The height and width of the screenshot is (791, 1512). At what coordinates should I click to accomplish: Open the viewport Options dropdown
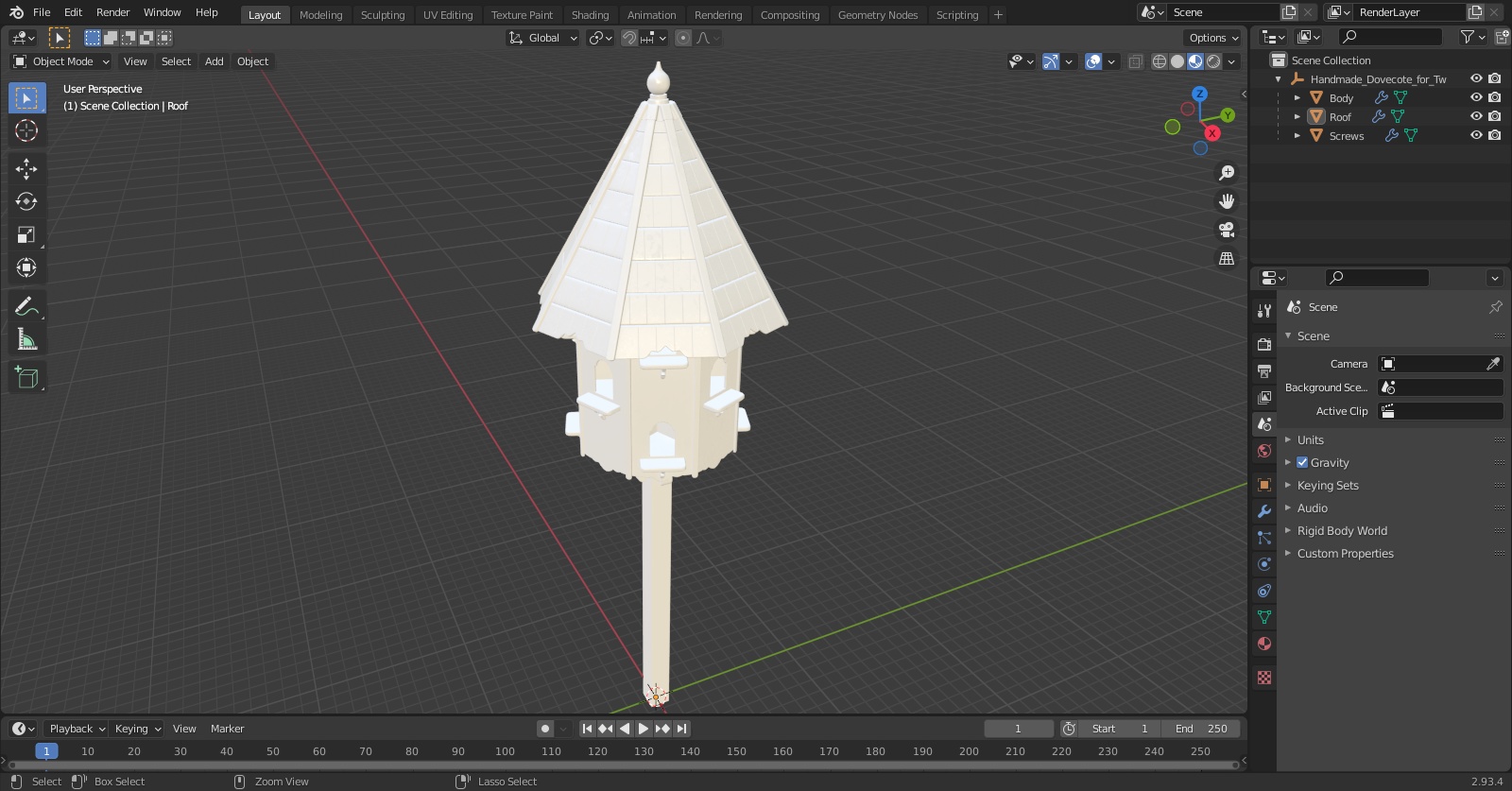click(x=1213, y=38)
